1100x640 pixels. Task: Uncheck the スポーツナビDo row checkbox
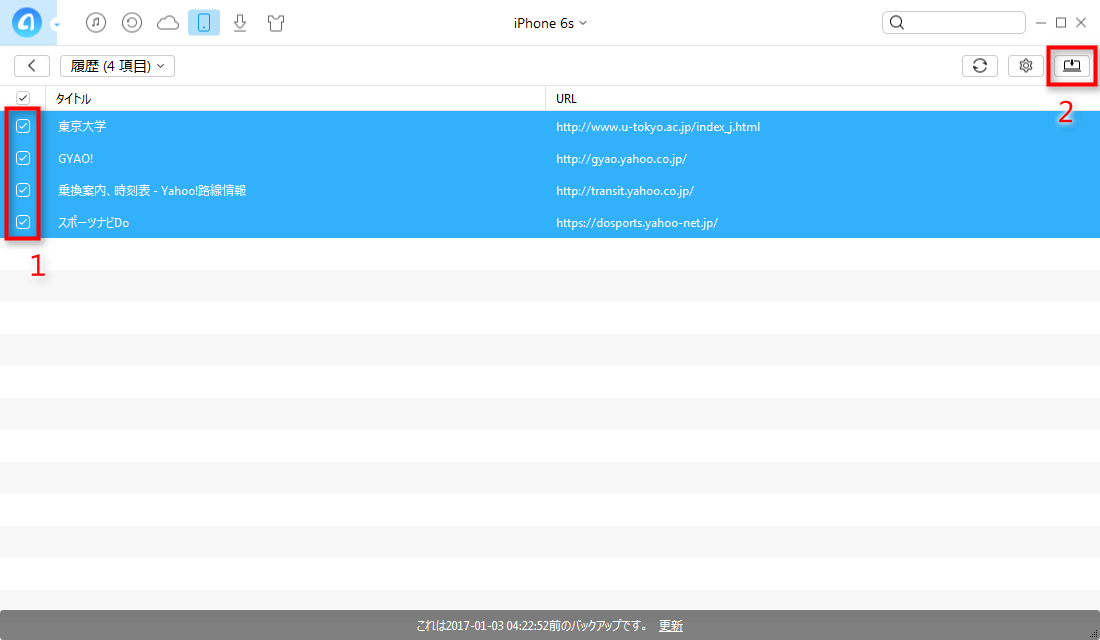[23, 222]
